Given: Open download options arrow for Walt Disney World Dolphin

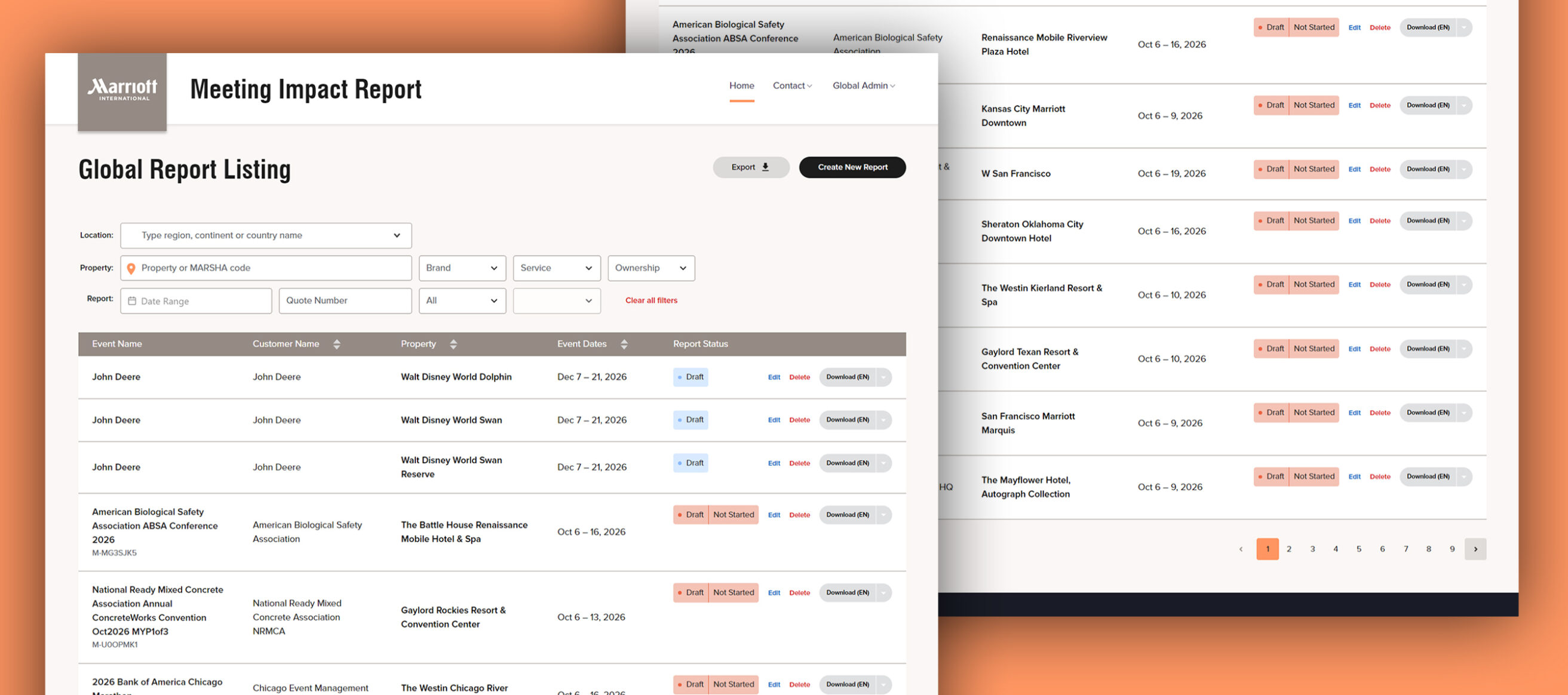Looking at the screenshot, I should (x=883, y=377).
